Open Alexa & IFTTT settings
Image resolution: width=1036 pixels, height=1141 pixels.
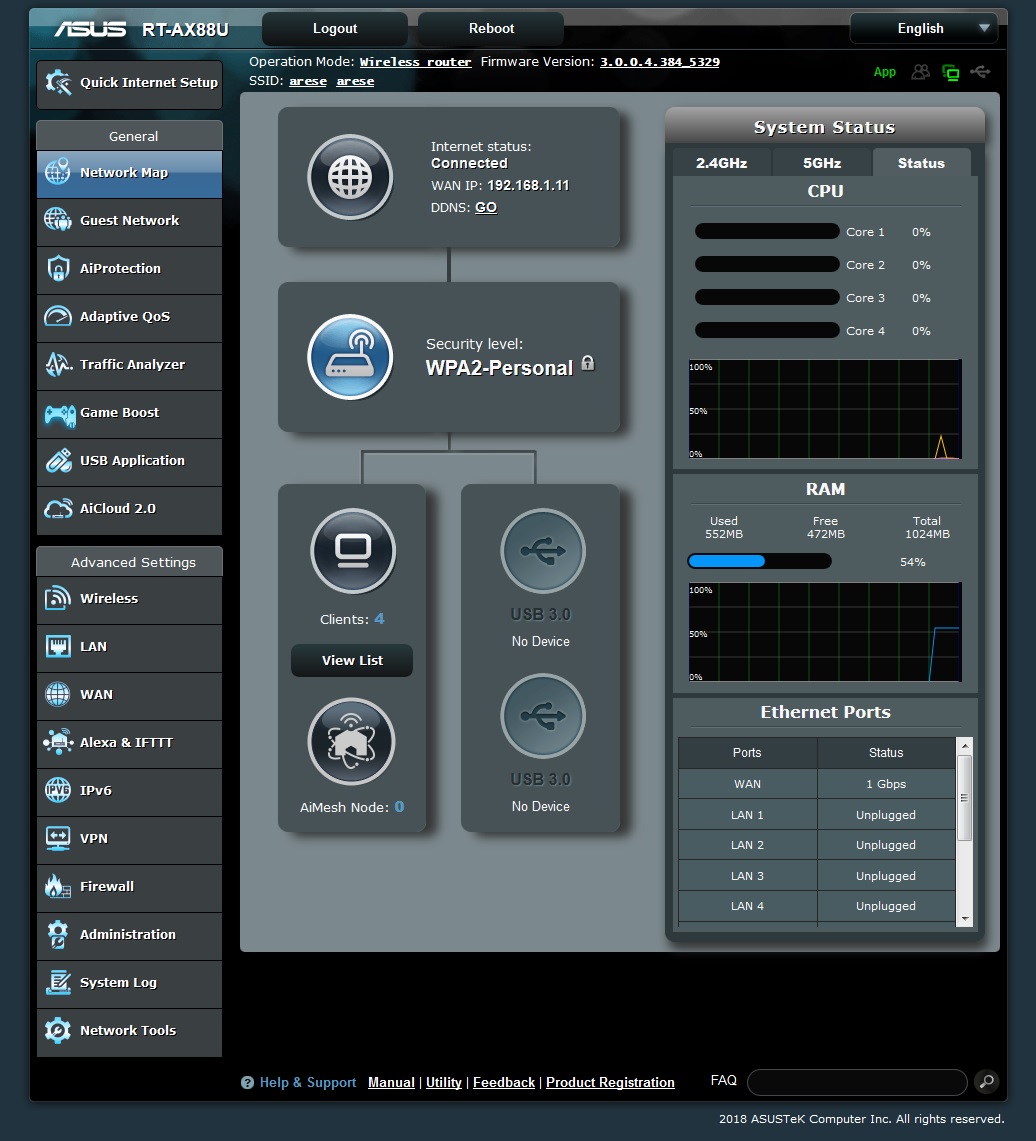(130, 744)
